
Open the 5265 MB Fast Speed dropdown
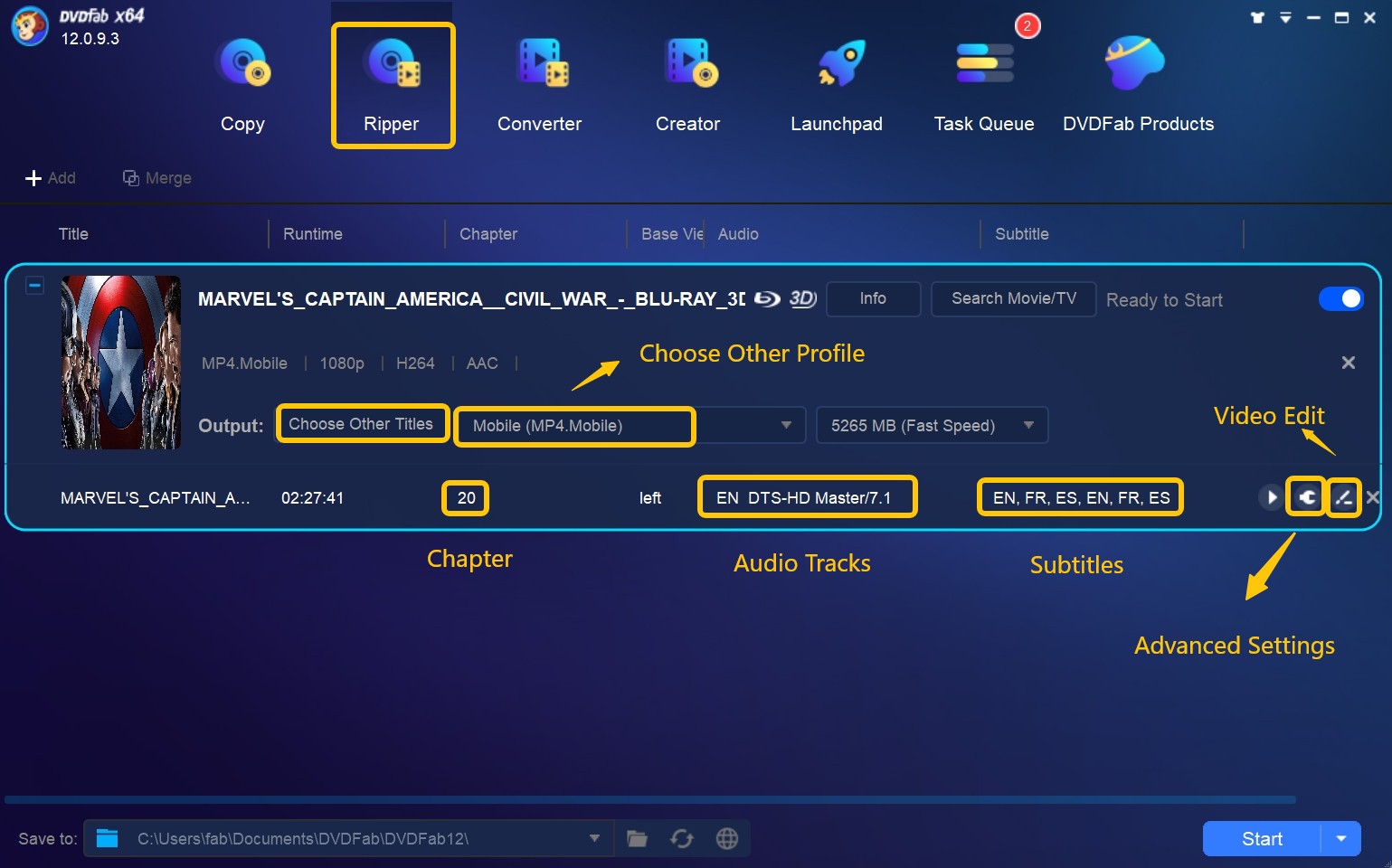click(x=1028, y=425)
